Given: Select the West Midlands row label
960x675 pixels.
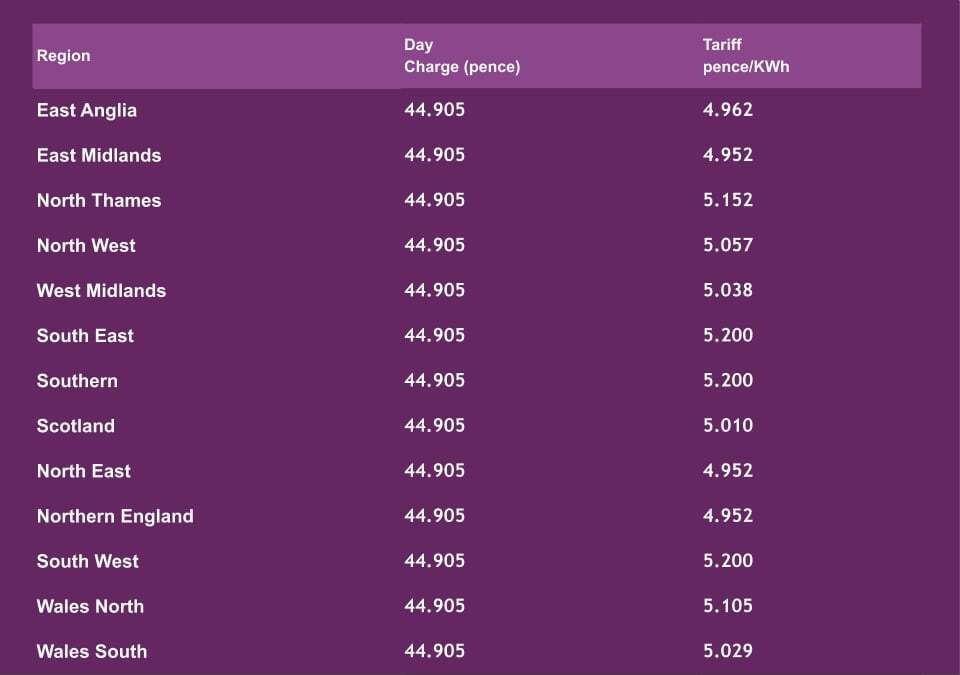Looking at the screenshot, I should pos(101,290).
